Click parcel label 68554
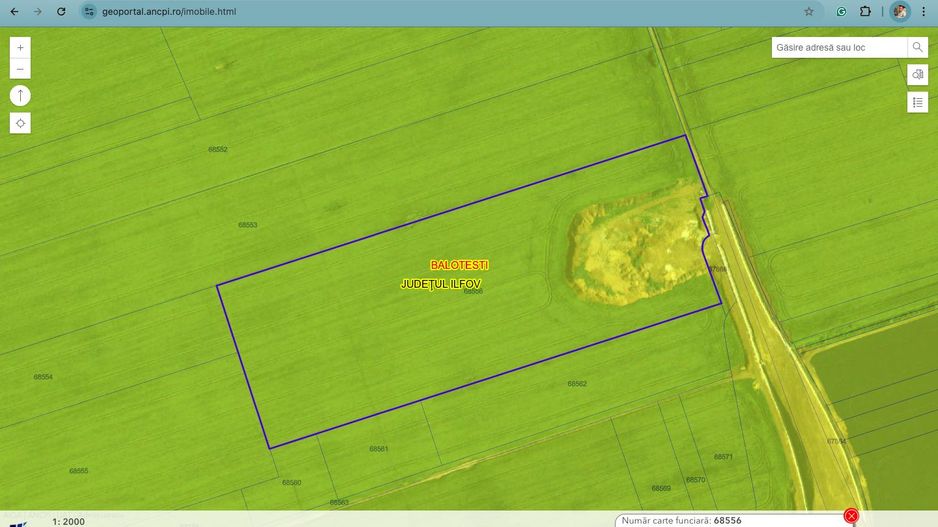This screenshot has width=938, height=527. click(43, 377)
